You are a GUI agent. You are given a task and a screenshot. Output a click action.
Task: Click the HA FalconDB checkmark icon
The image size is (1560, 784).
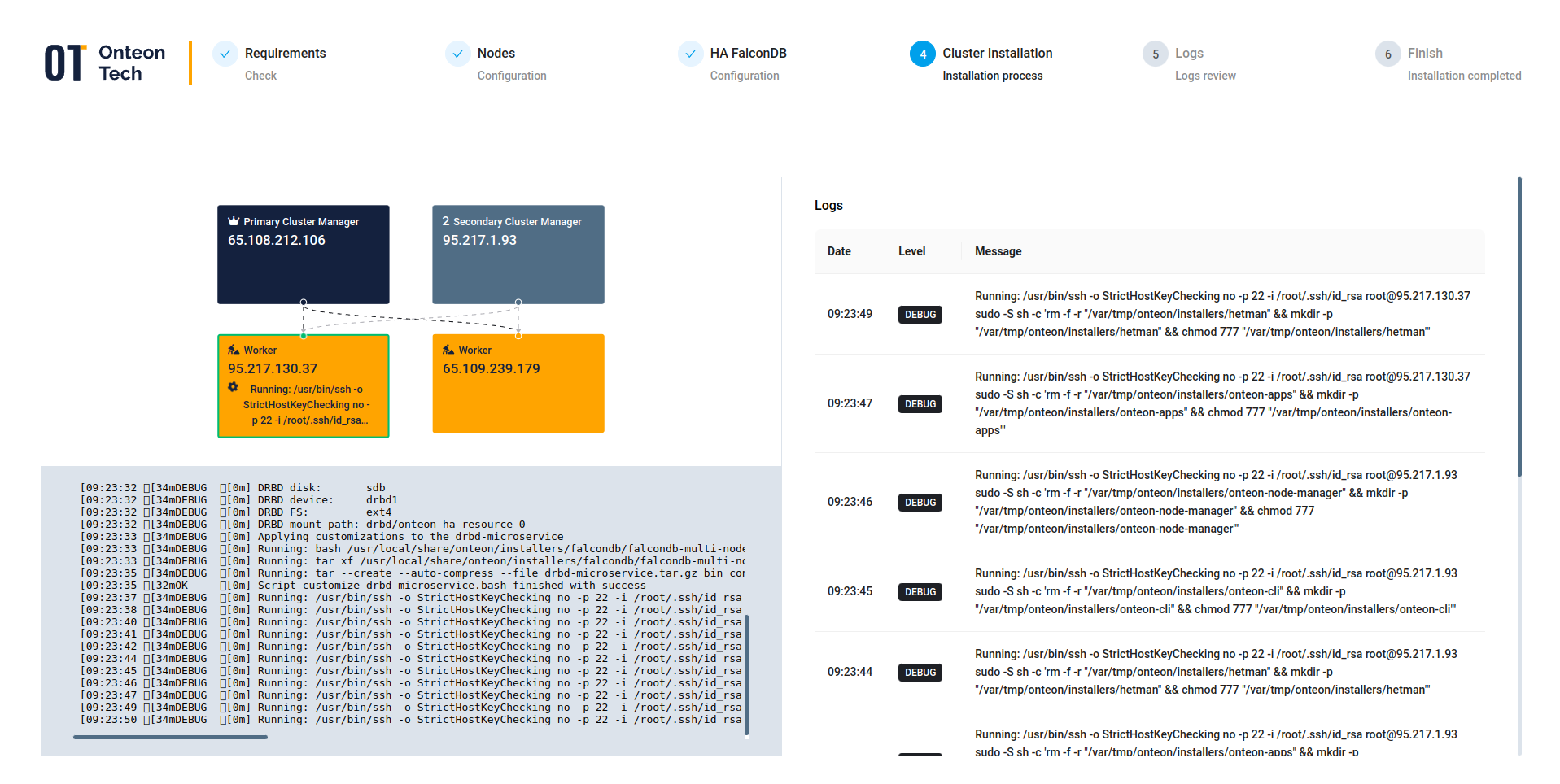[x=691, y=54]
